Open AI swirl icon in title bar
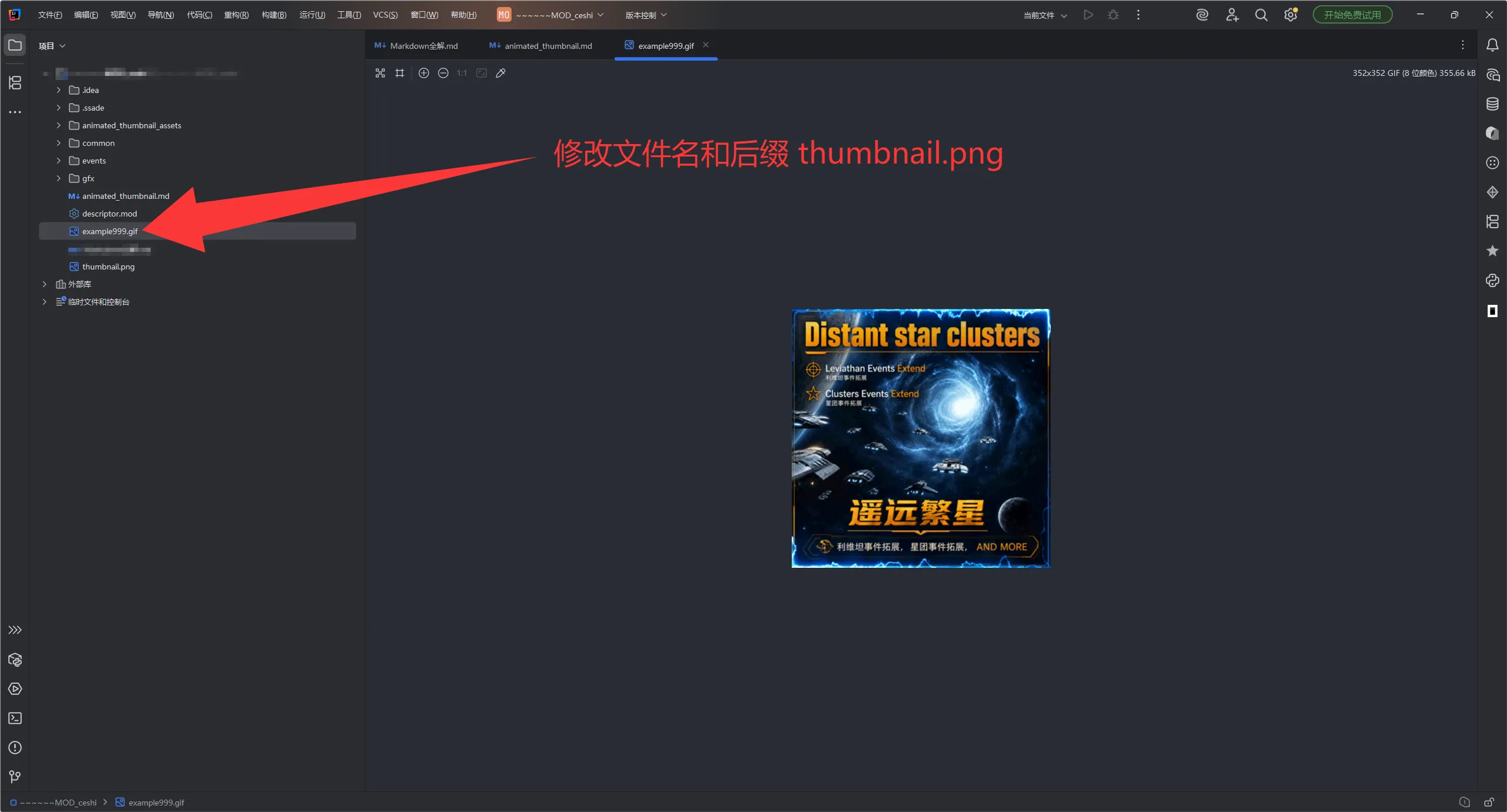Image resolution: width=1507 pixels, height=812 pixels. (x=1202, y=15)
